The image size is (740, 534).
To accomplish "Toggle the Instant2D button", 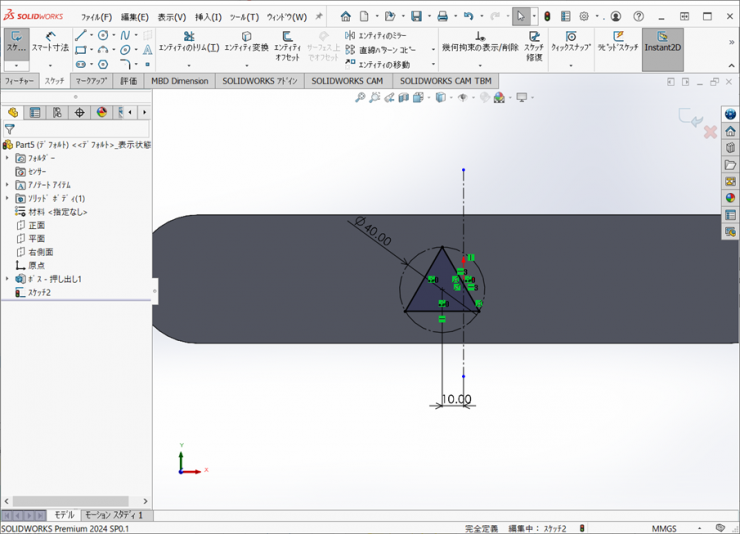I will tap(662, 41).
